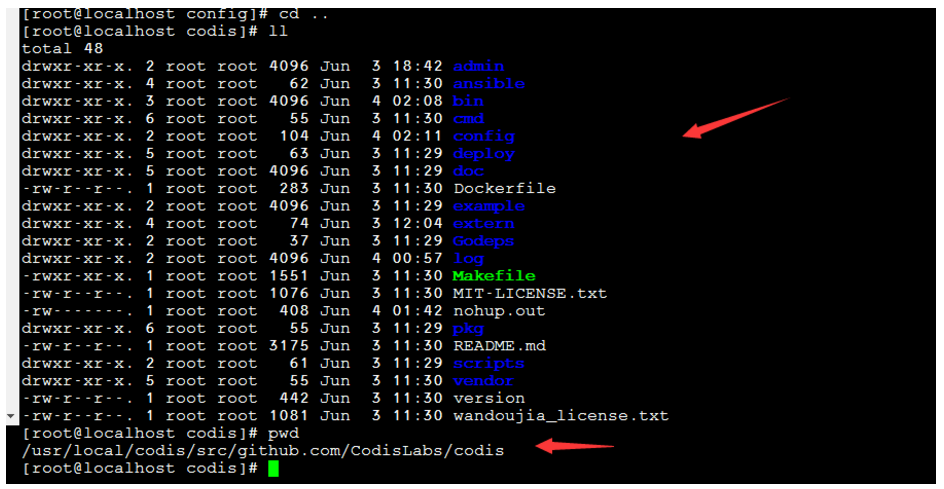Click the green terminal cursor block

(x=273, y=469)
